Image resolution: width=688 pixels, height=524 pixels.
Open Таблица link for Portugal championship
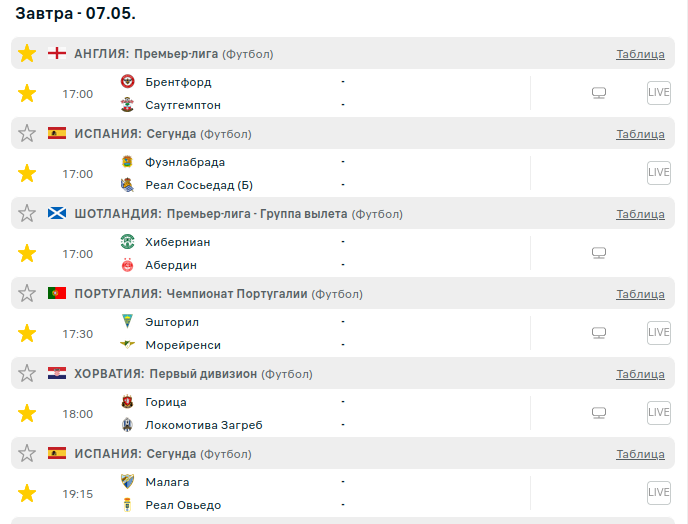click(x=640, y=294)
